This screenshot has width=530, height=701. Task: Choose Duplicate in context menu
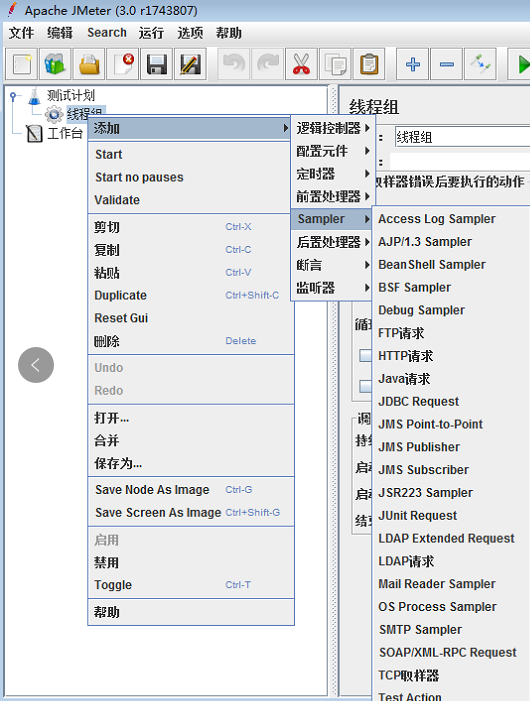(191, 295)
